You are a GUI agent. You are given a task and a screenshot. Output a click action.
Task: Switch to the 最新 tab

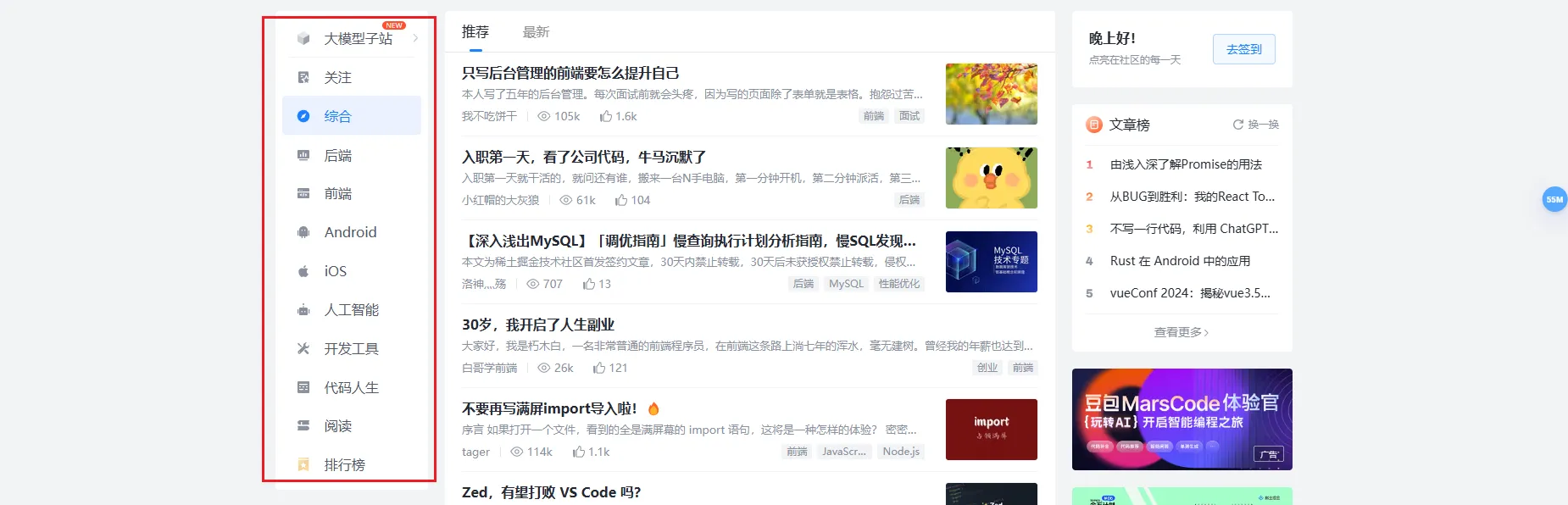536,32
